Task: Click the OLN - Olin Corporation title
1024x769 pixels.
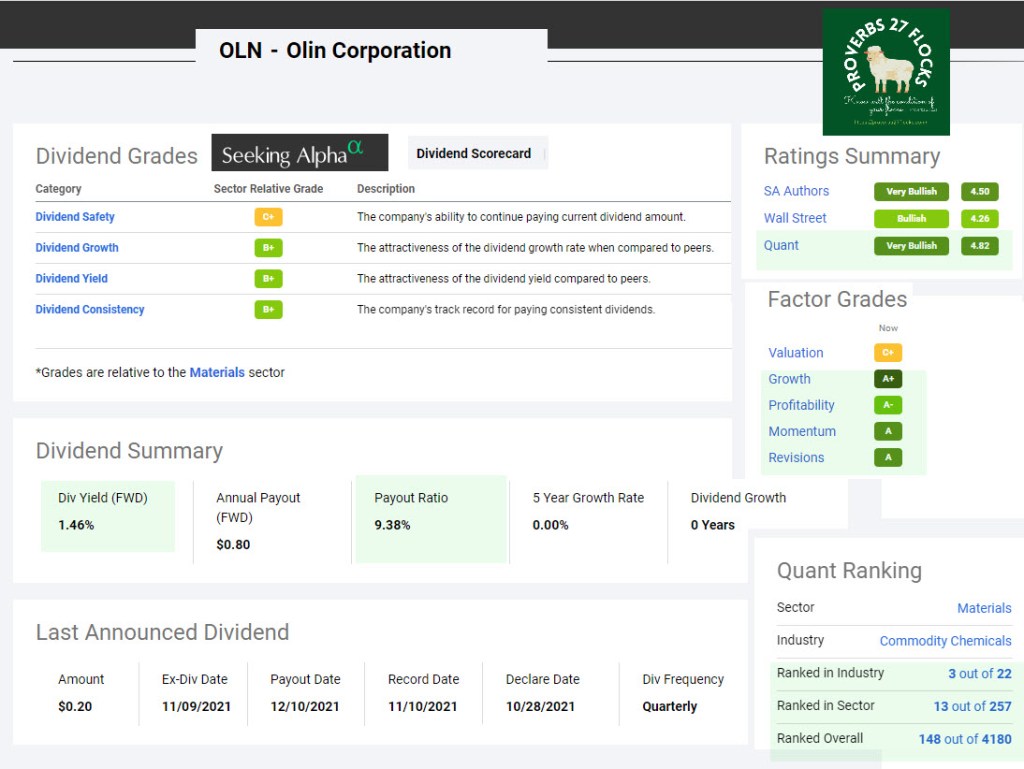Action: tap(335, 51)
